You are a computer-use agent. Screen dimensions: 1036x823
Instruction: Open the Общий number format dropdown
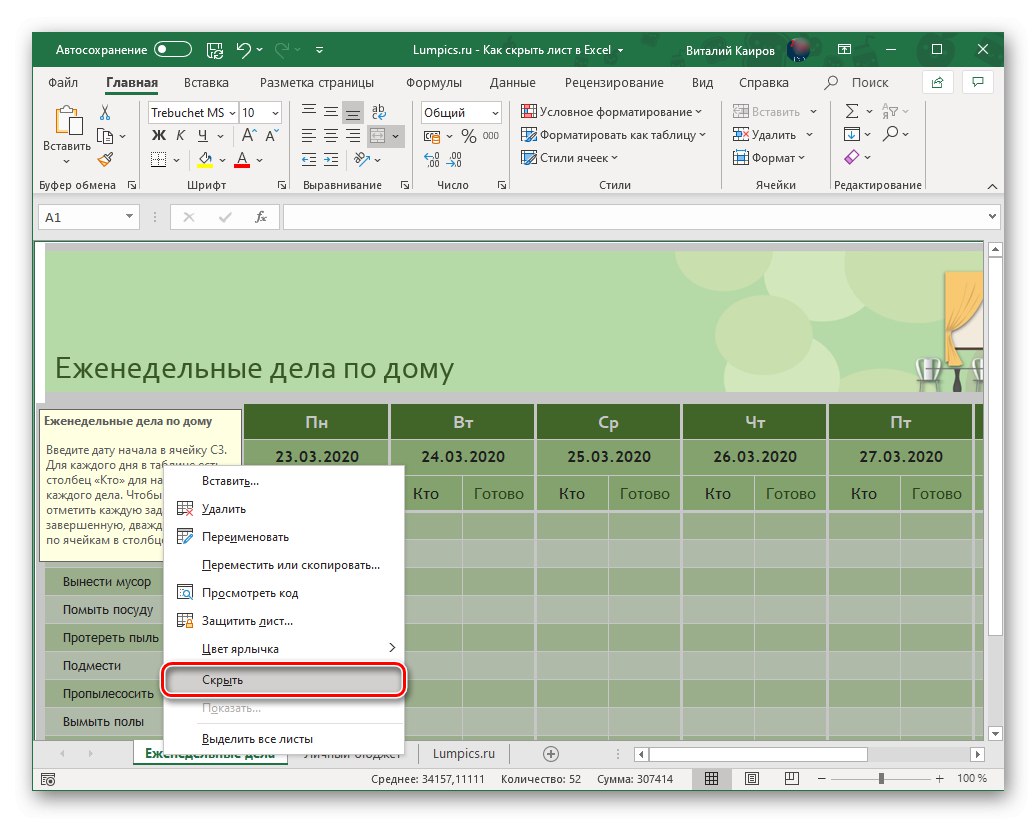(495, 112)
